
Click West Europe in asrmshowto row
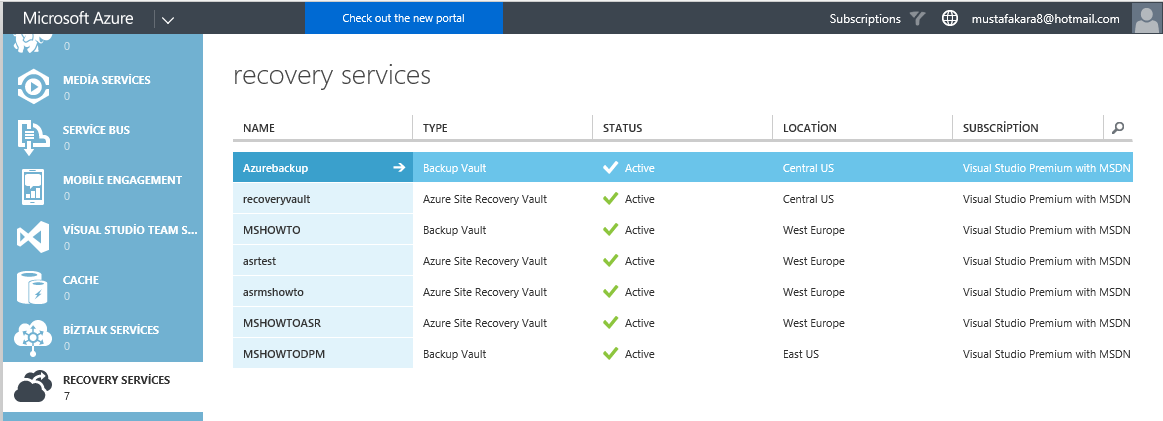(x=813, y=292)
